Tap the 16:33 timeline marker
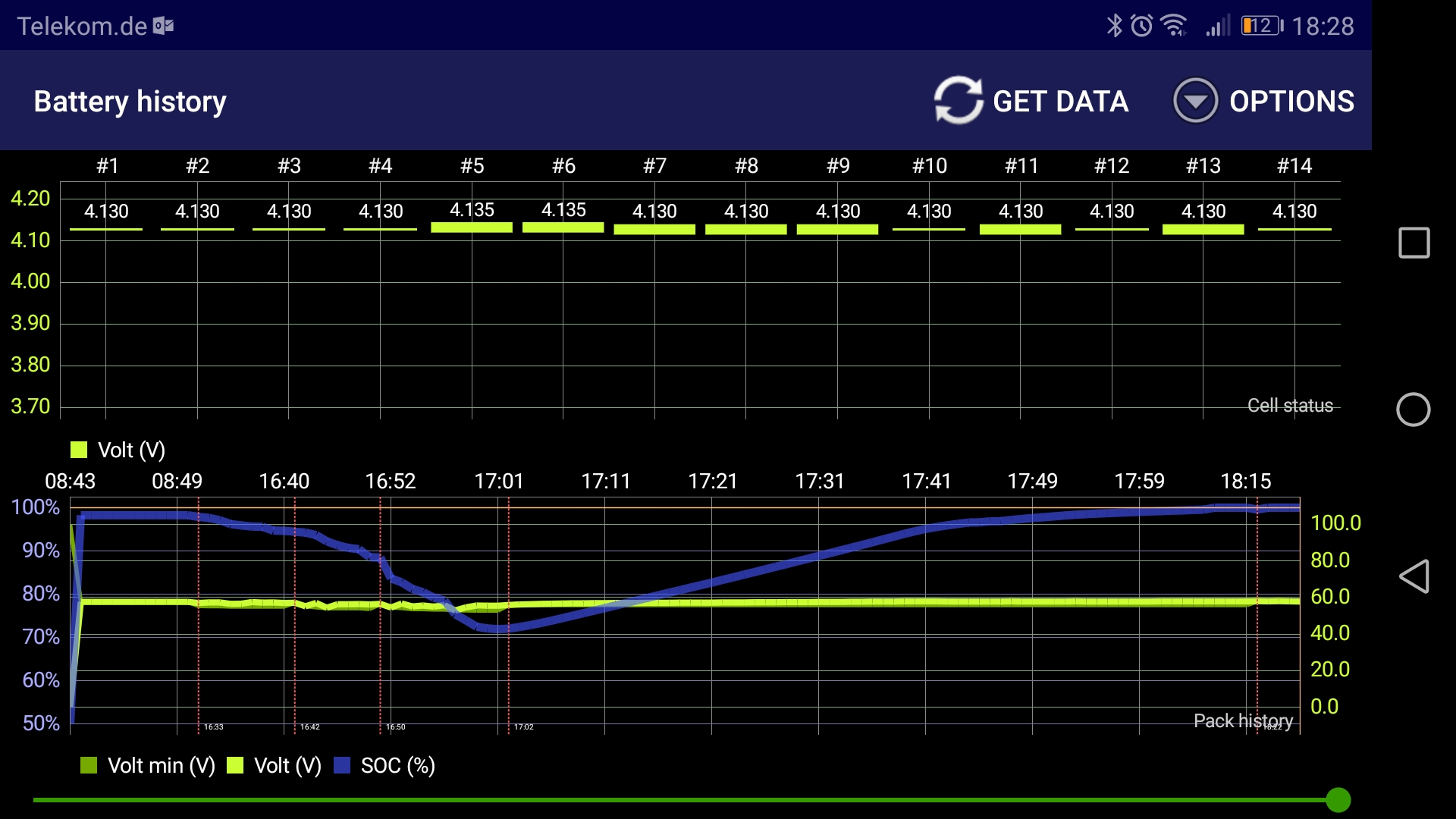This screenshot has height=819, width=1456. click(x=213, y=726)
